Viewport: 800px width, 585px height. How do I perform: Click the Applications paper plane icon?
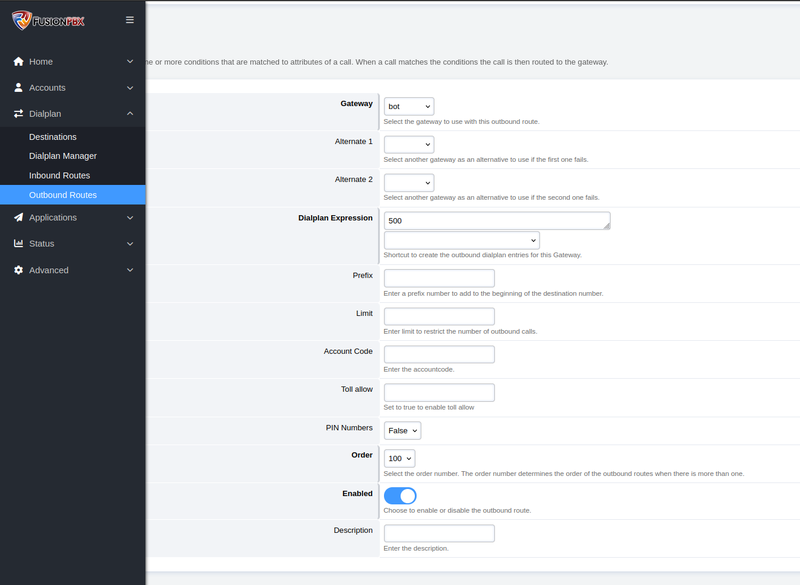pyautogui.click(x=18, y=217)
